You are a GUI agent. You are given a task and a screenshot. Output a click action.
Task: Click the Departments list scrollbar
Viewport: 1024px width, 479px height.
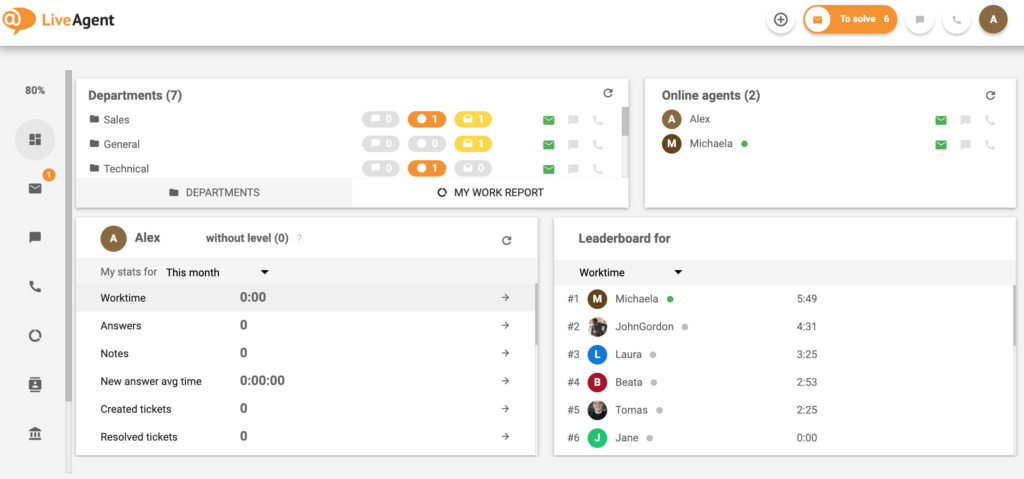click(x=625, y=122)
